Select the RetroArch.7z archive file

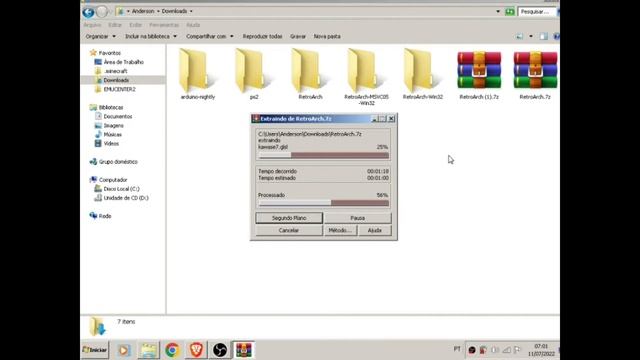[x=535, y=76]
